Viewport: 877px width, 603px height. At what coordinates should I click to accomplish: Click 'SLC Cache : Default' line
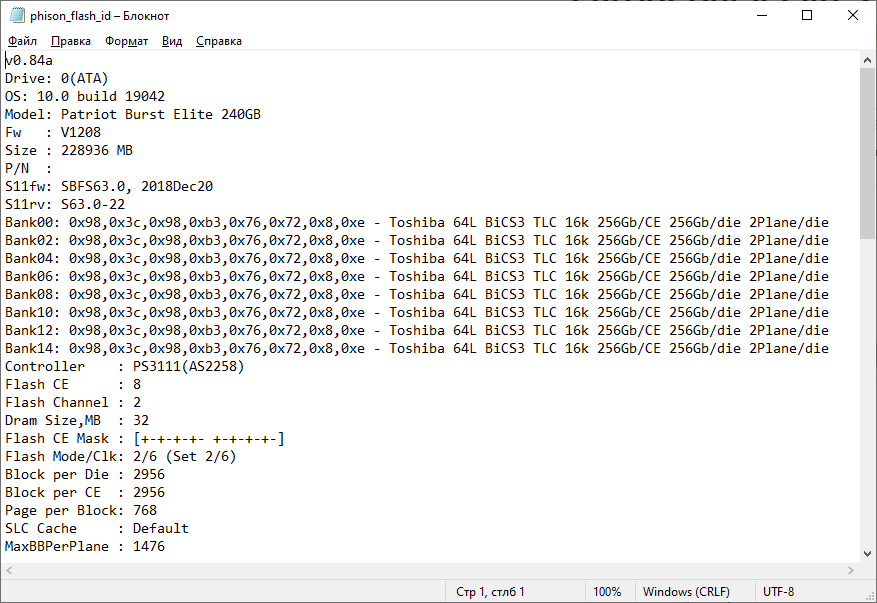97,528
